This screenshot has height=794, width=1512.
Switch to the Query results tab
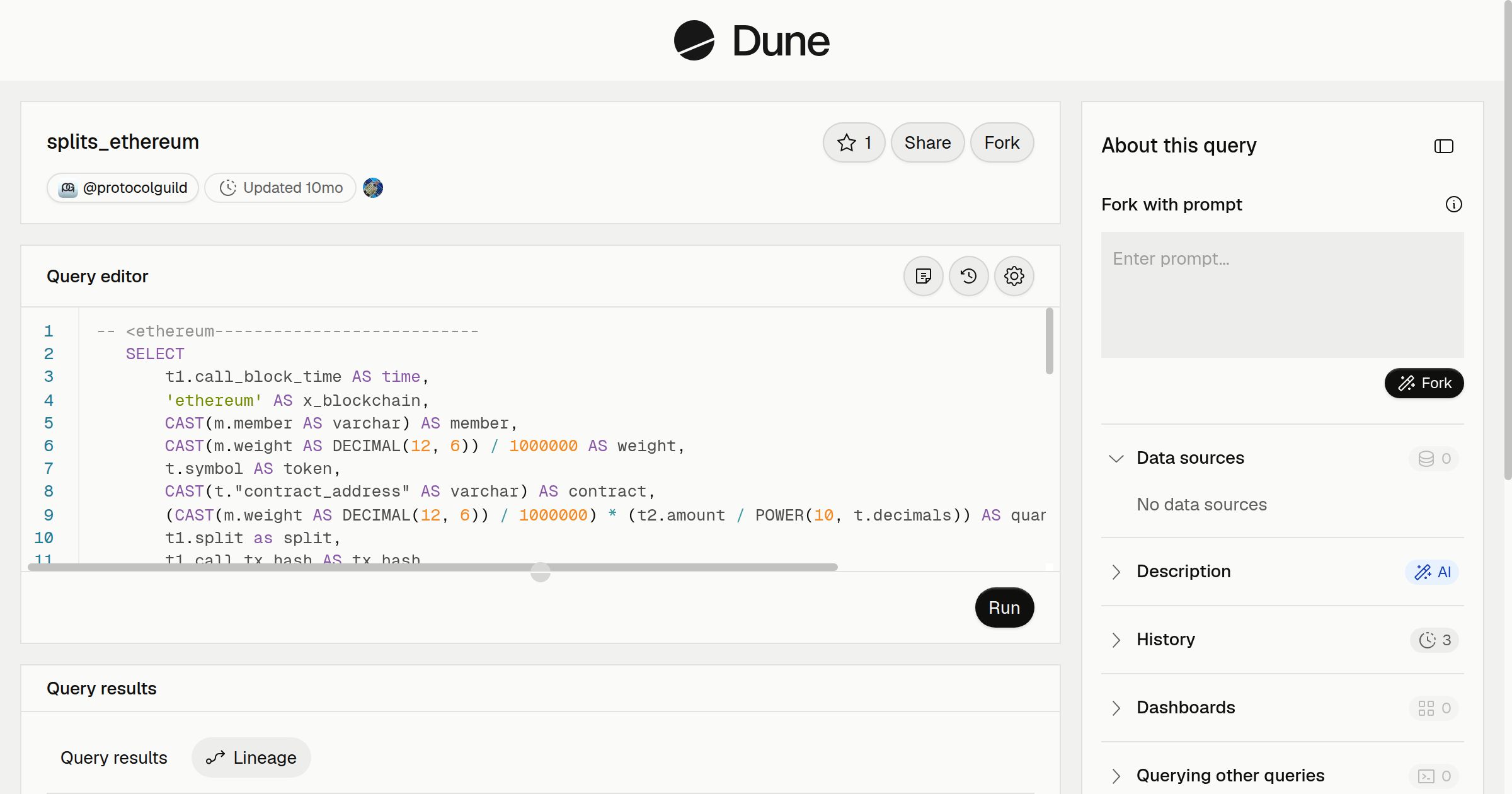tap(114, 757)
